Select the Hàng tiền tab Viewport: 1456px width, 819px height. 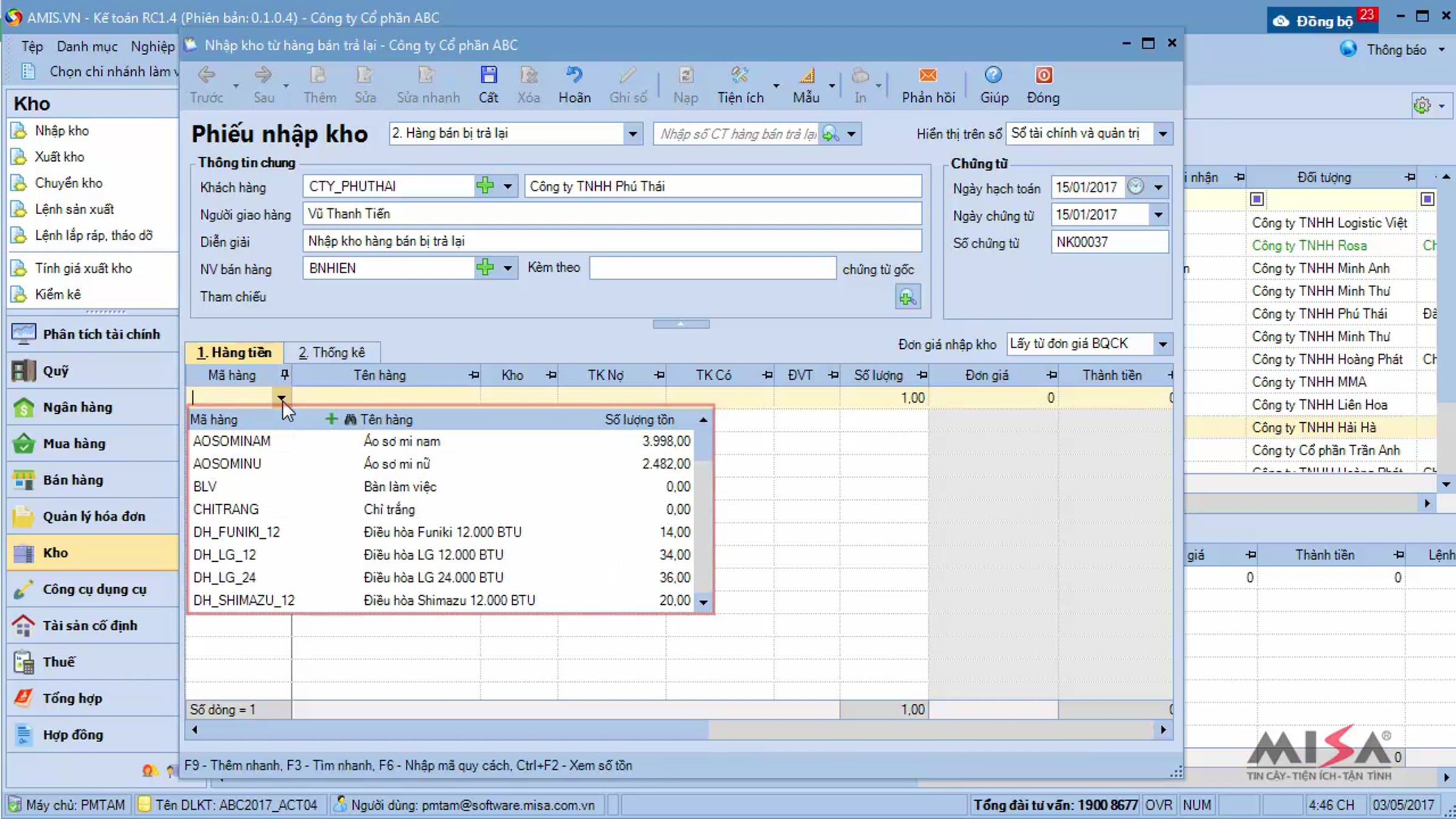(x=234, y=352)
